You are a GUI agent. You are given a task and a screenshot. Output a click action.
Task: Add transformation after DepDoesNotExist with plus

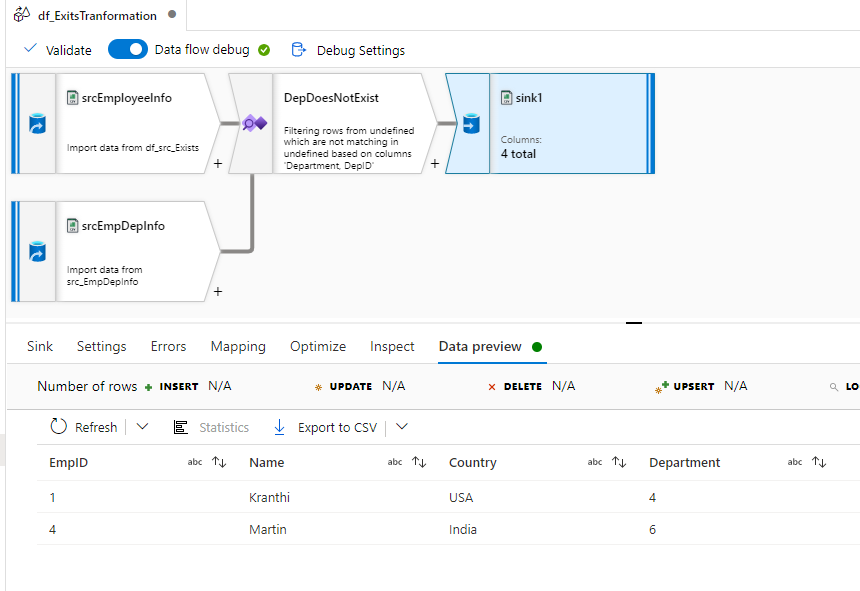[435, 163]
